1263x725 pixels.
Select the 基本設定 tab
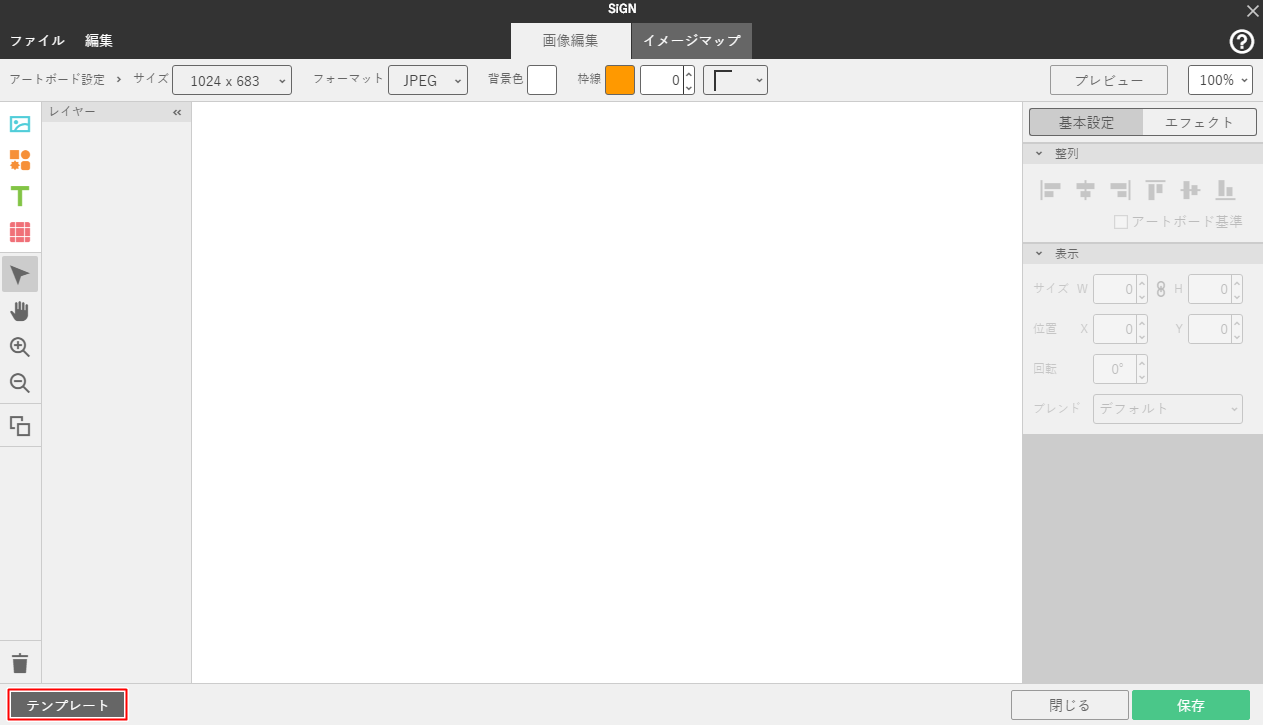[1086, 122]
